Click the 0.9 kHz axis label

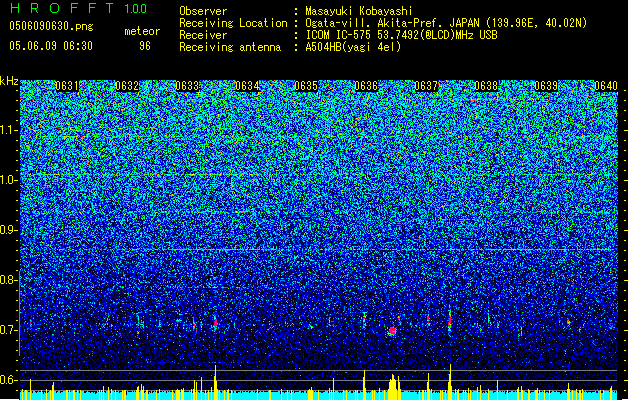click(8, 230)
